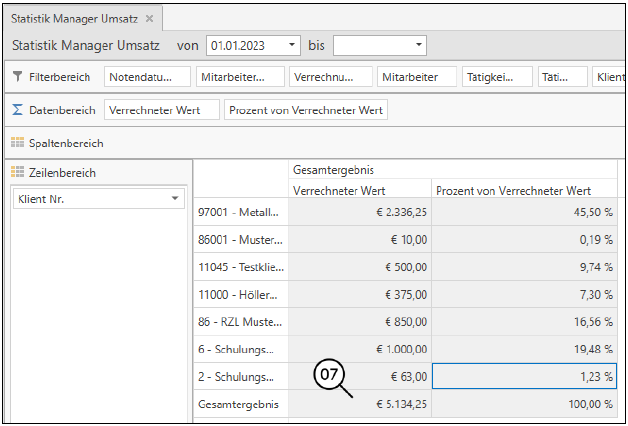Image resolution: width=628 pixels, height=426 pixels.
Task: Select Prozent von Verrechneter Wert data field
Action: tap(306, 110)
